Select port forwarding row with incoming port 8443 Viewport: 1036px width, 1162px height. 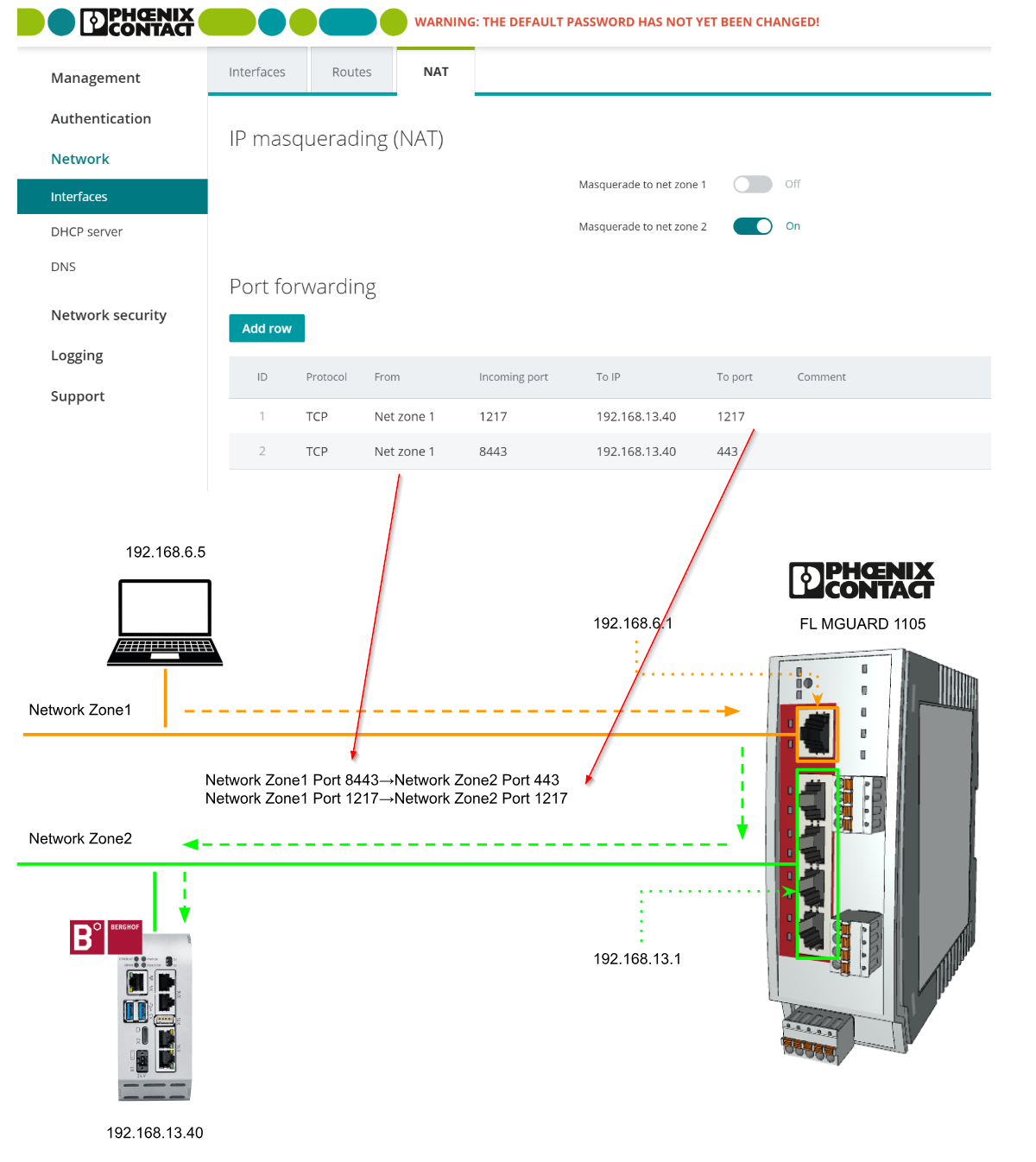coord(610,452)
